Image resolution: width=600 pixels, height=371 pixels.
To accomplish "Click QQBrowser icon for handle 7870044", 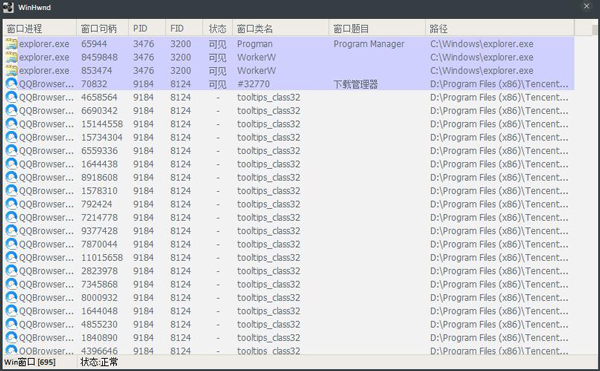I will [11, 244].
